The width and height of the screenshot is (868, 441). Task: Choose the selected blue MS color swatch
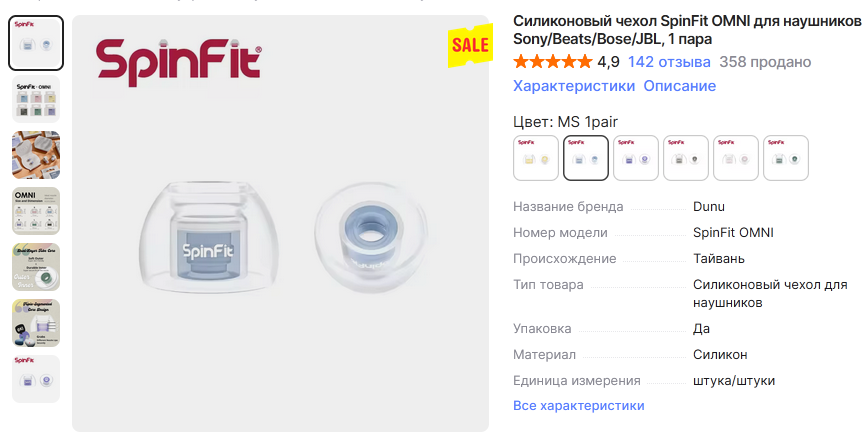[x=586, y=158]
